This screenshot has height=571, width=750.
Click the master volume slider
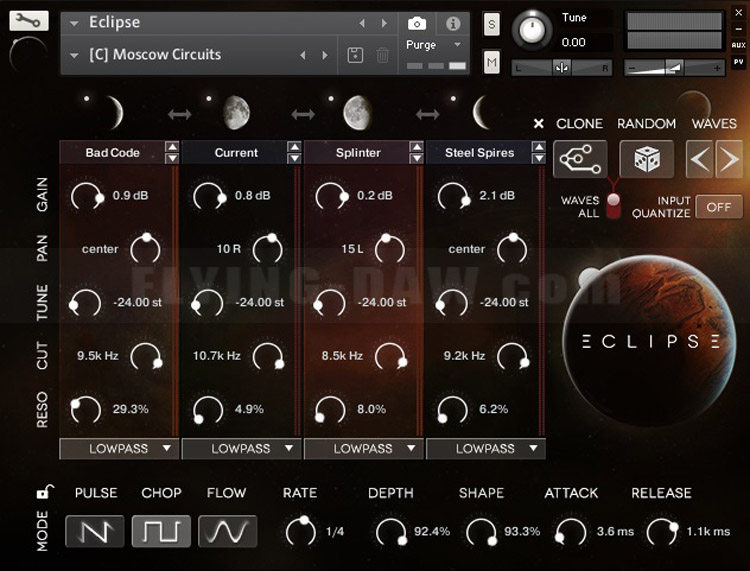pyautogui.click(x=674, y=68)
